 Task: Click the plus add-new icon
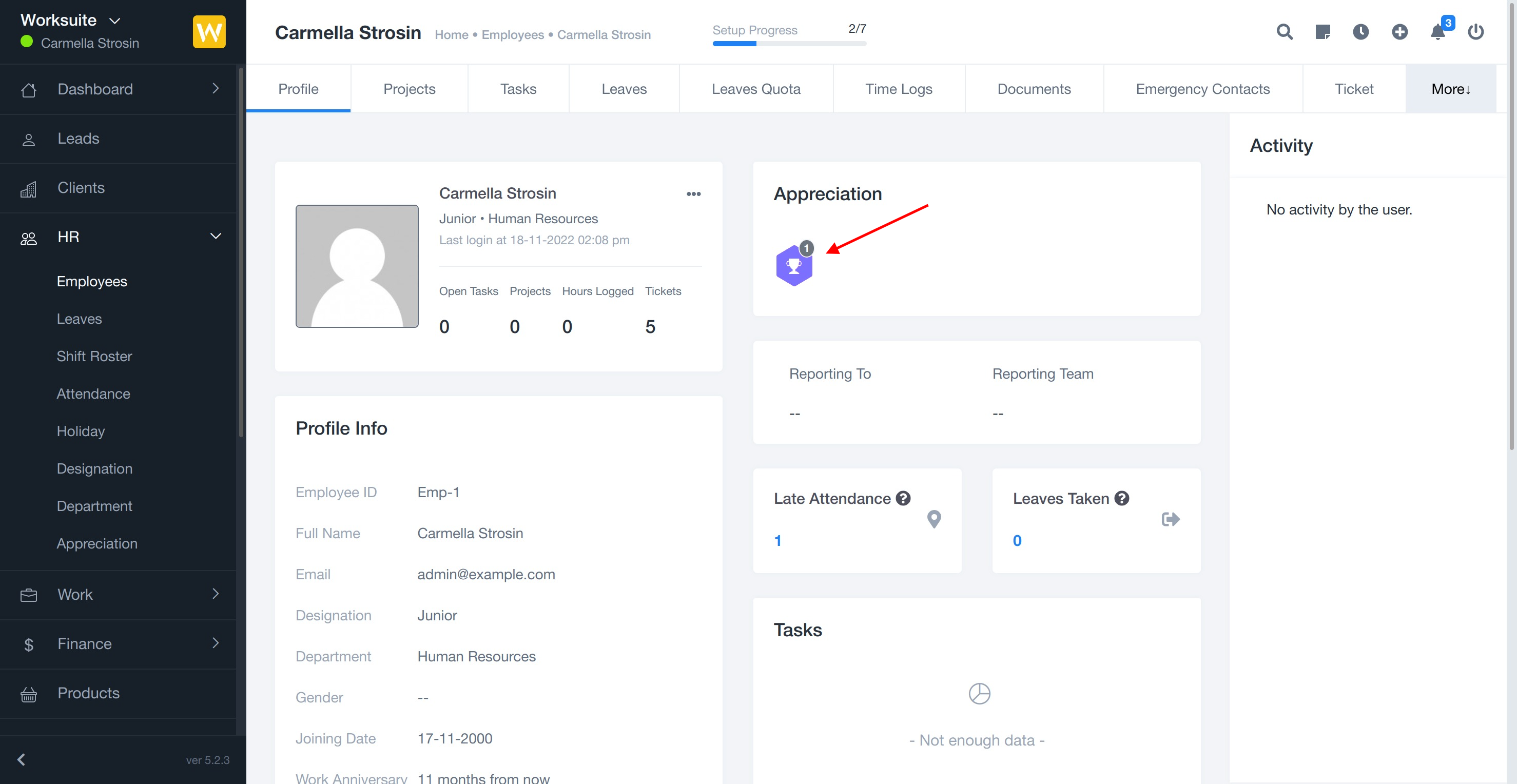1399,32
